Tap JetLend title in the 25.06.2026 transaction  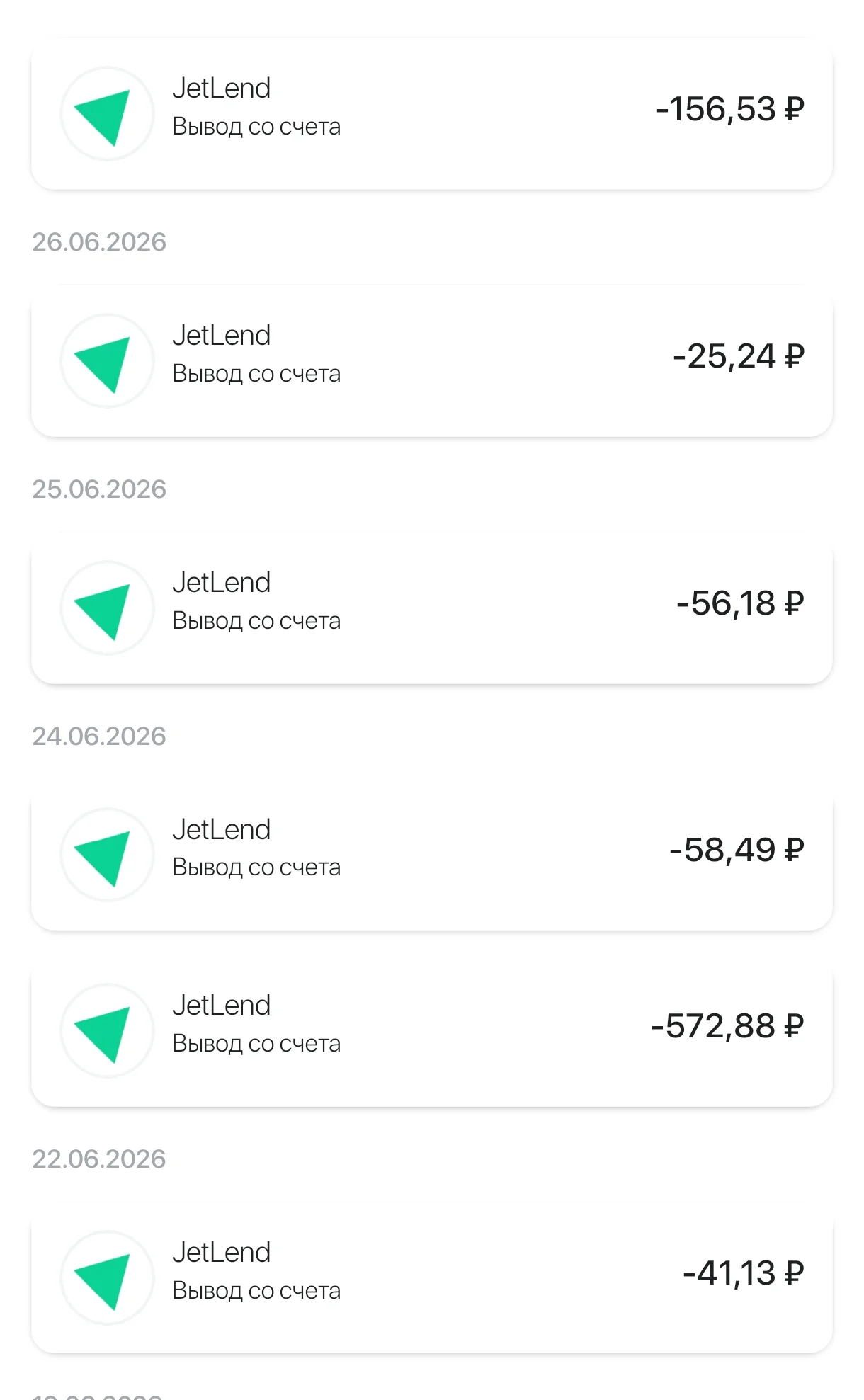click(x=222, y=583)
